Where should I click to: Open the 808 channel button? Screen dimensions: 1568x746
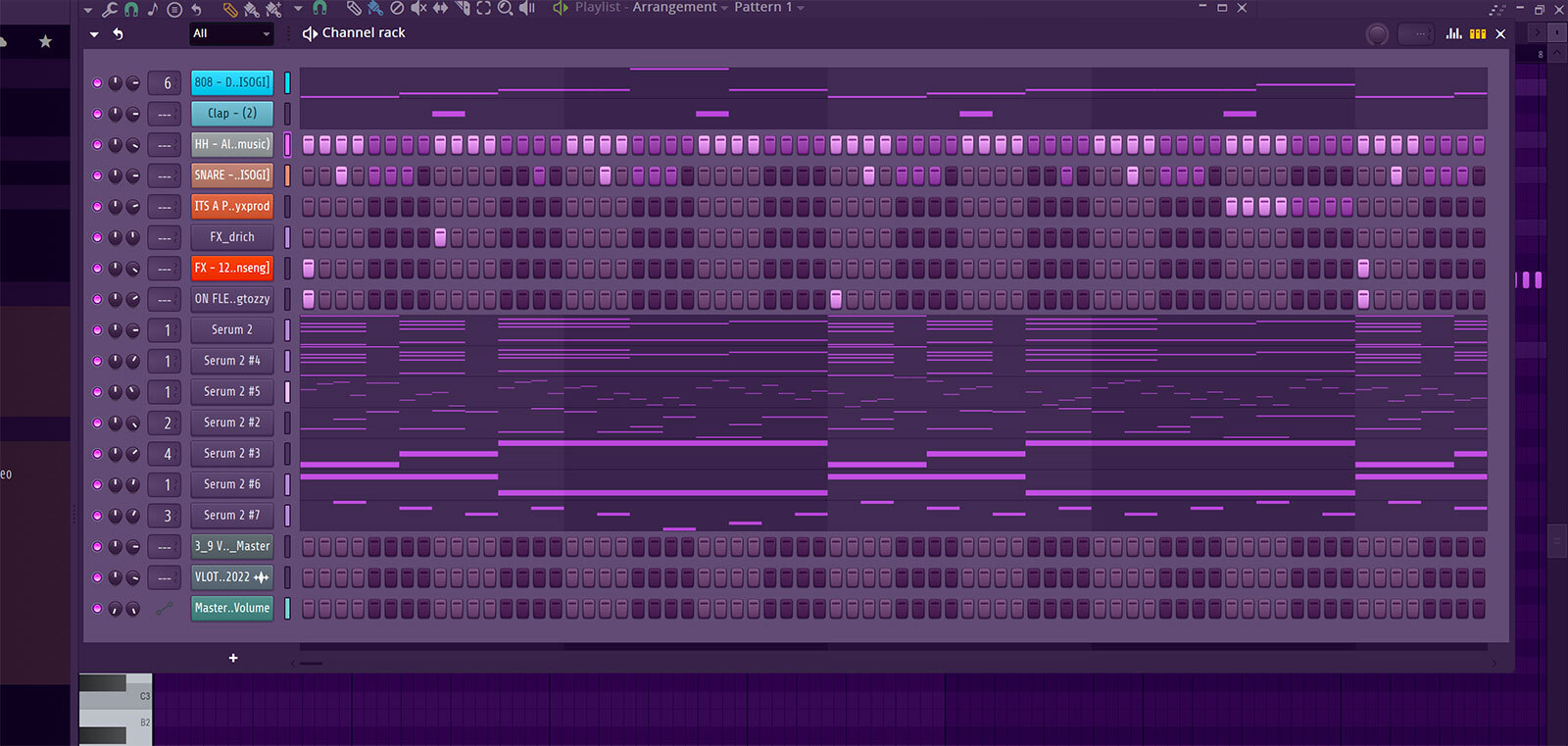pyautogui.click(x=231, y=82)
